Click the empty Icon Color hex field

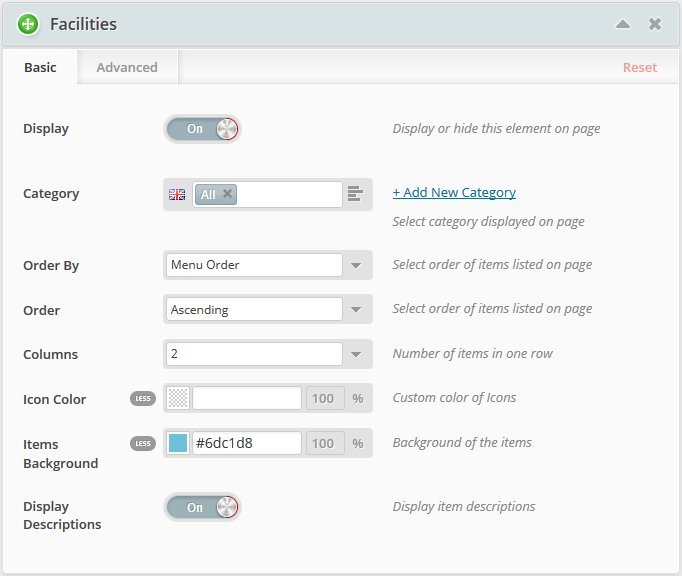pyautogui.click(x=247, y=398)
